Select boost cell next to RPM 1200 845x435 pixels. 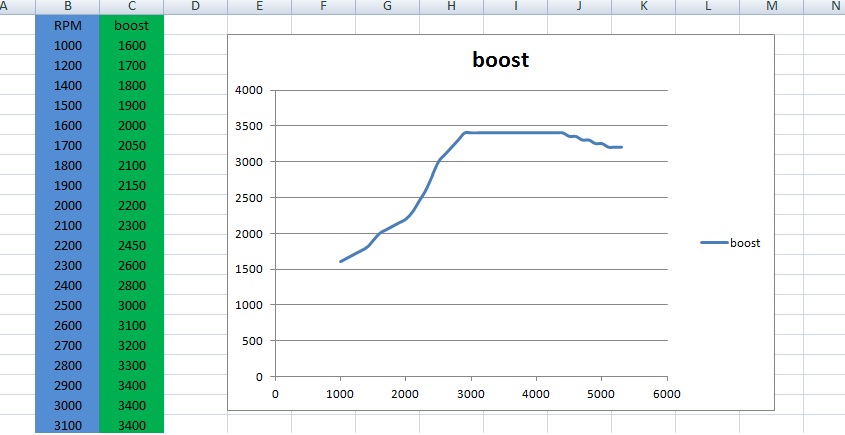click(x=131, y=65)
